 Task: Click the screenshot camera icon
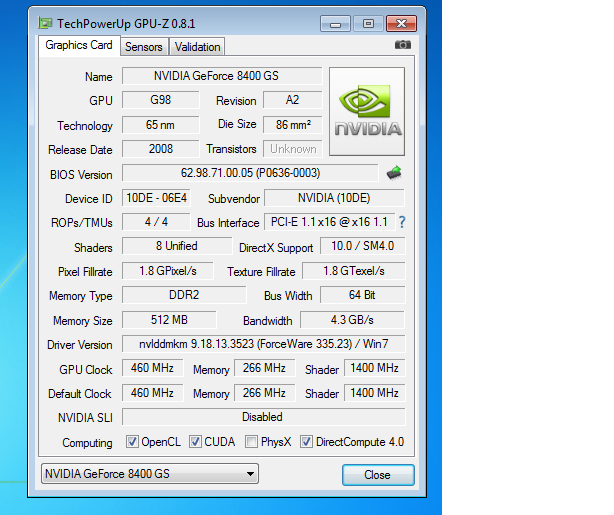403,45
